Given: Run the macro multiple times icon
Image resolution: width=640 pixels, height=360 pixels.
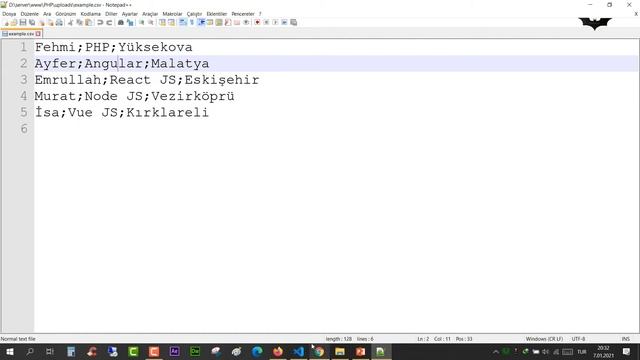Looking at the screenshot, I should (x=284, y=22).
